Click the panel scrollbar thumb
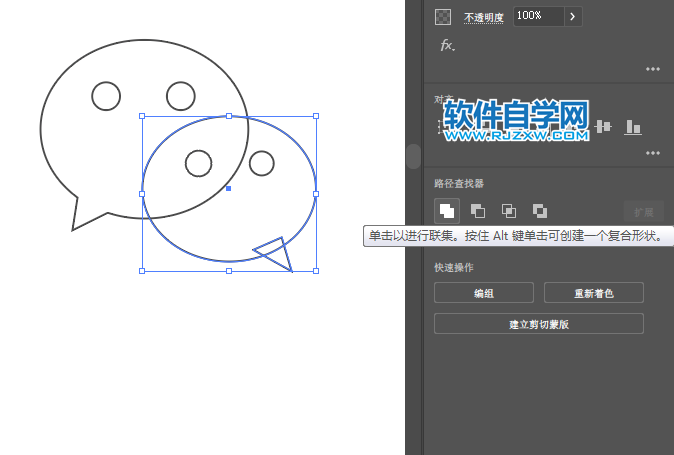The image size is (674, 455). [414, 156]
